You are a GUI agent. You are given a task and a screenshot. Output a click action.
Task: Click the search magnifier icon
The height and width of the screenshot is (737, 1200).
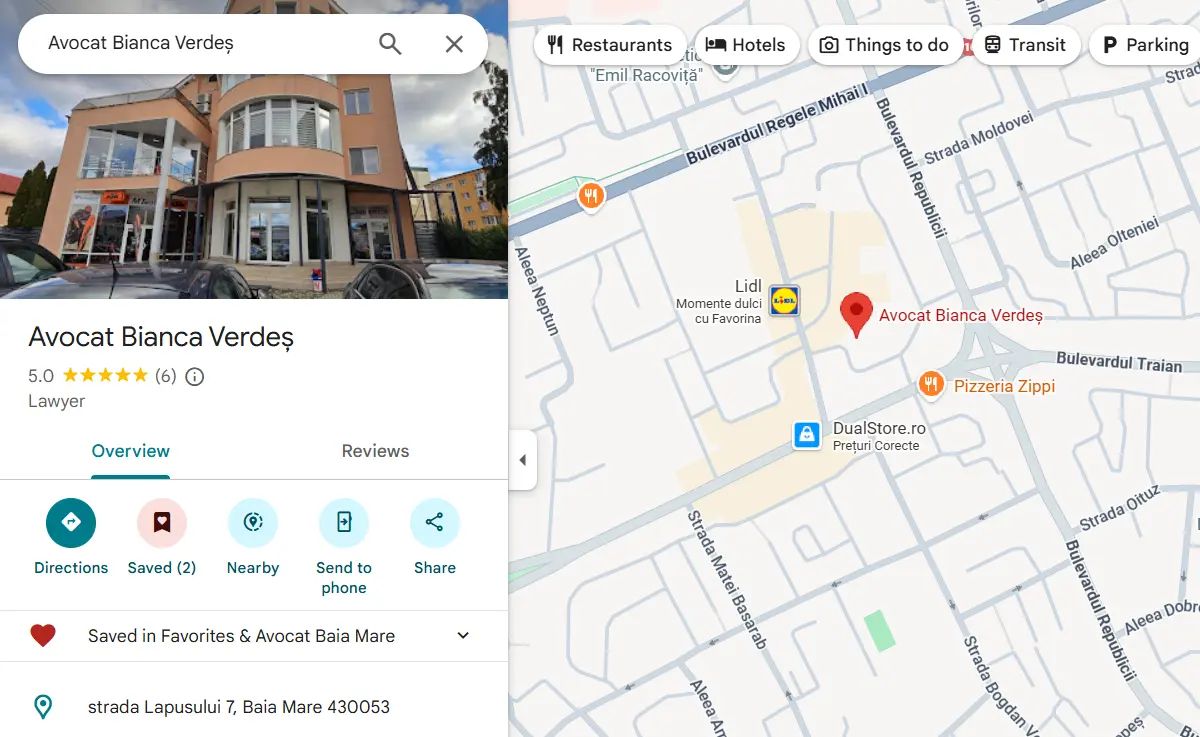390,44
